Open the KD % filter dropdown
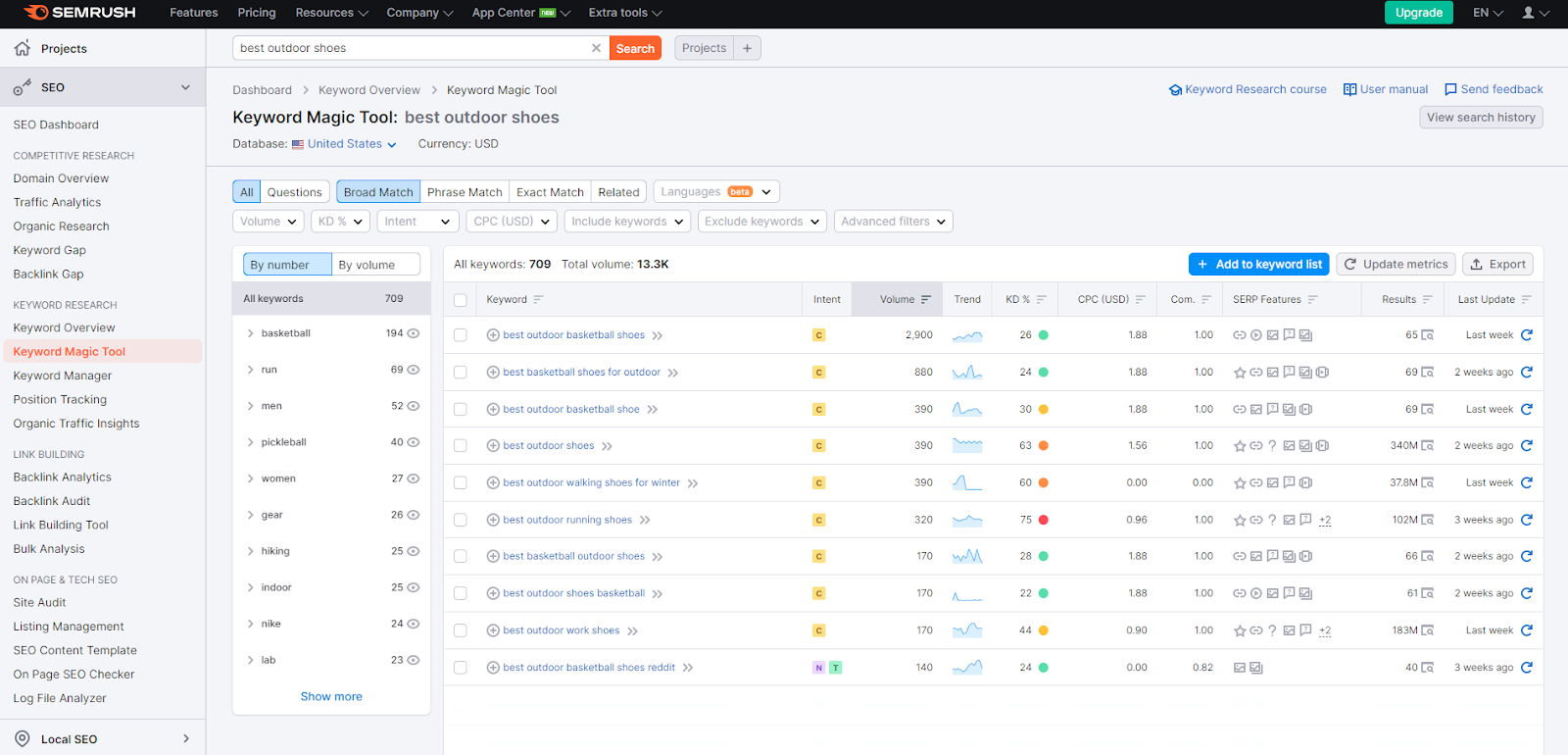The height and width of the screenshot is (755, 1568). pos(340,222)
